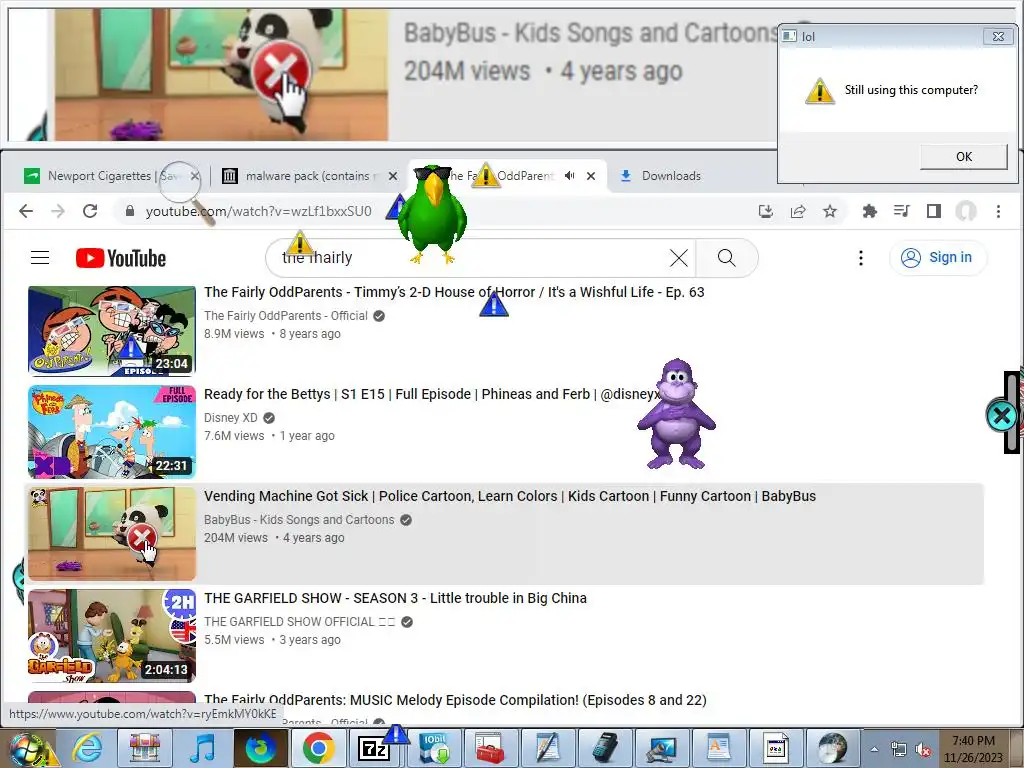Click the YouTube search magnifier button
The image size is (1024, 768).
click(x=726, y=257)
